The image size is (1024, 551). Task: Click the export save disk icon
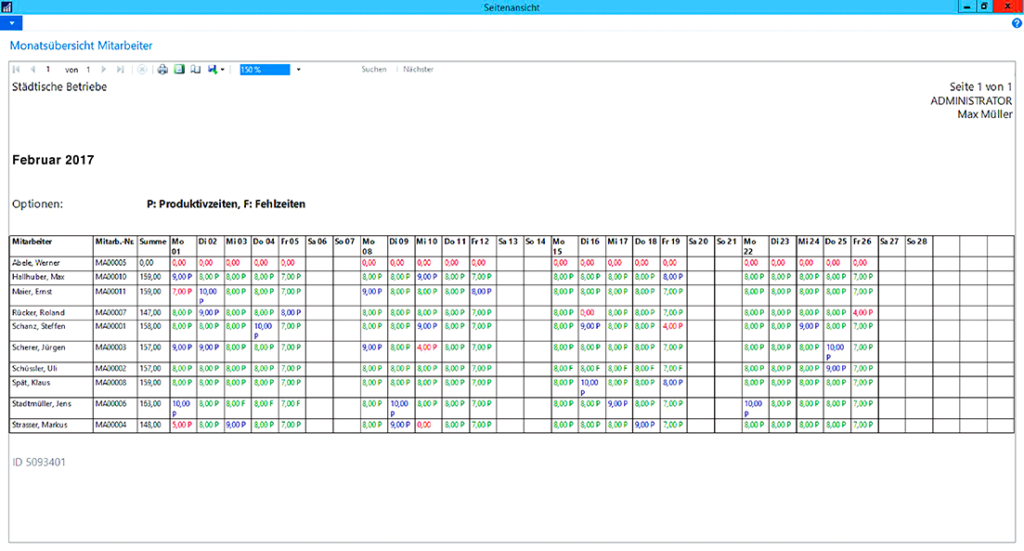click(212, 70)
